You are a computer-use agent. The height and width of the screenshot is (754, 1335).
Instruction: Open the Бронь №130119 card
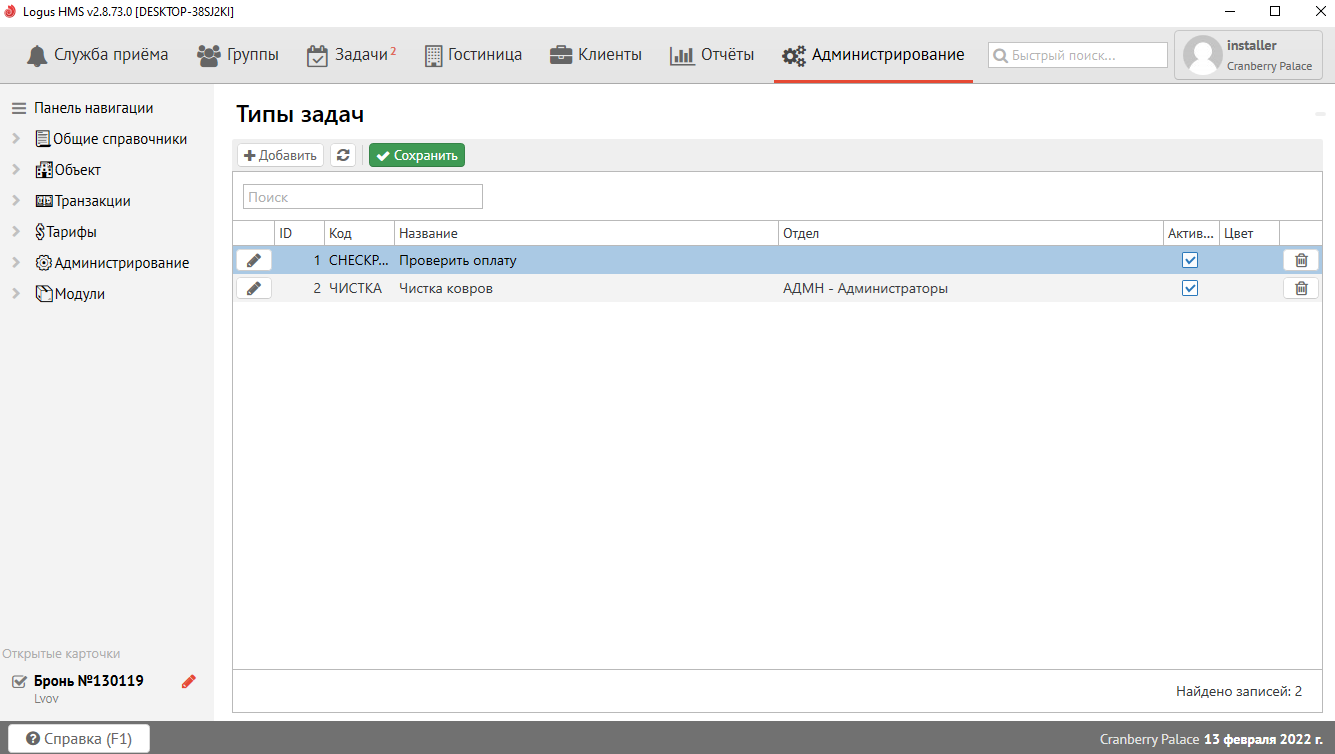(89, 681)
